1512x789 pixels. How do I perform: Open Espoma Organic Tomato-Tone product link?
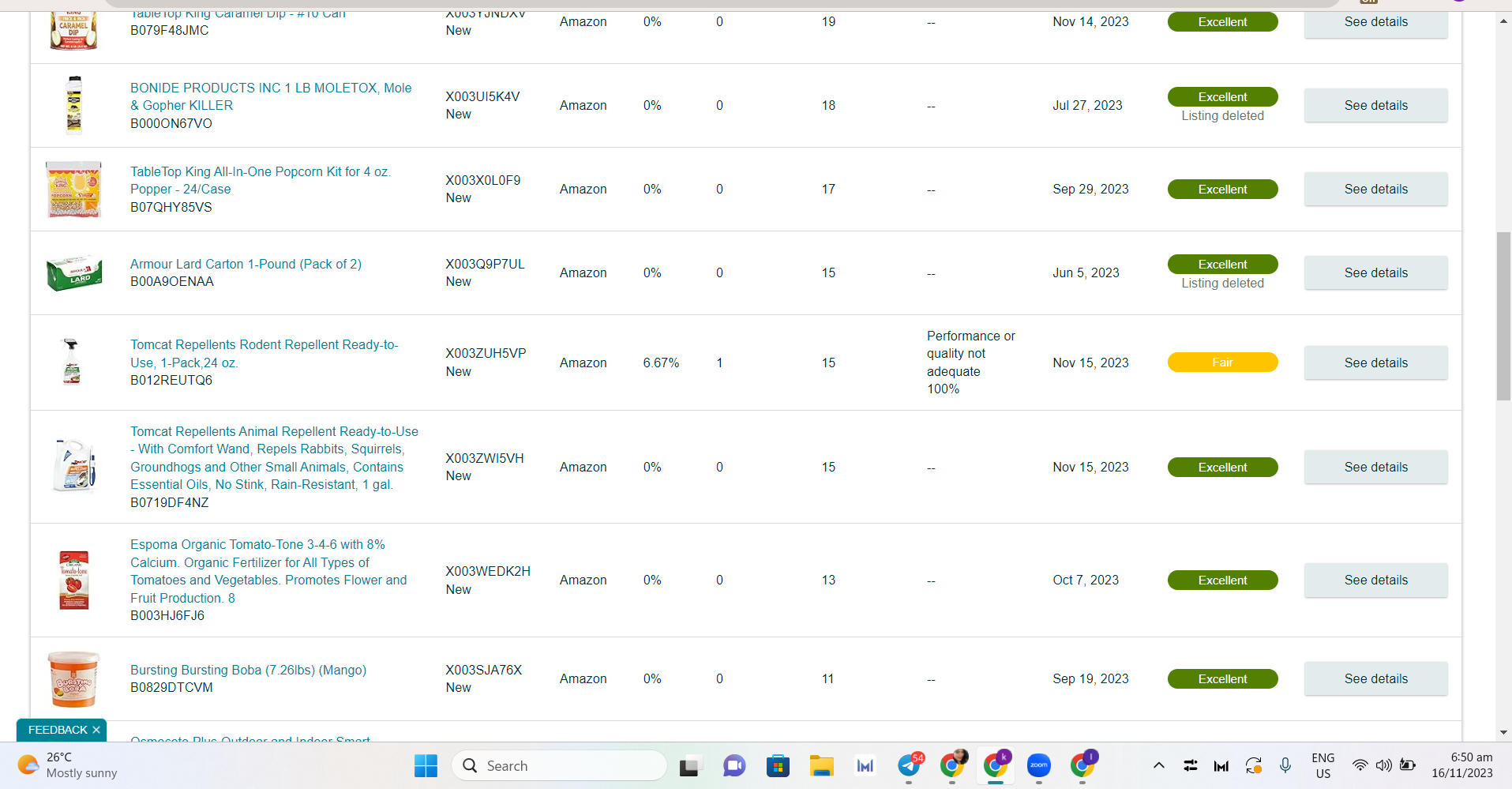point(268,571)
